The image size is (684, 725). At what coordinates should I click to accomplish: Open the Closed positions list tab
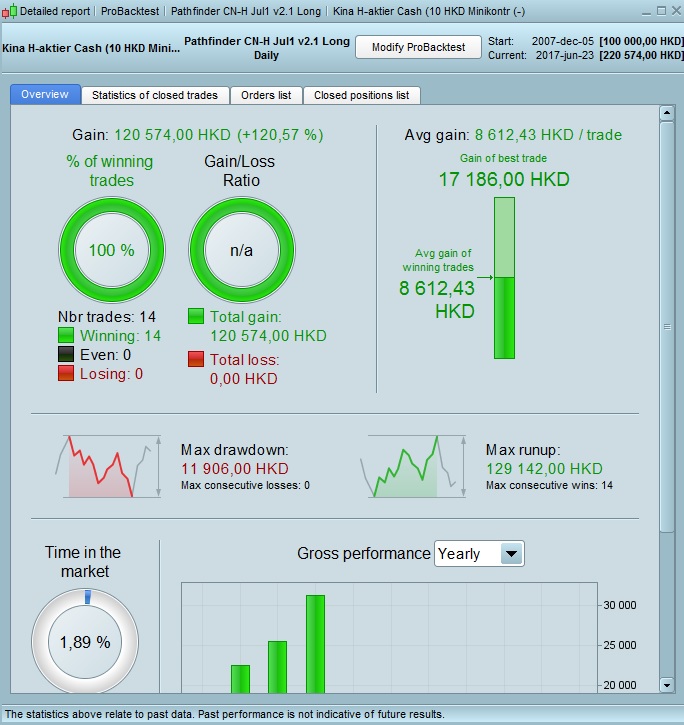pos(362,95)
